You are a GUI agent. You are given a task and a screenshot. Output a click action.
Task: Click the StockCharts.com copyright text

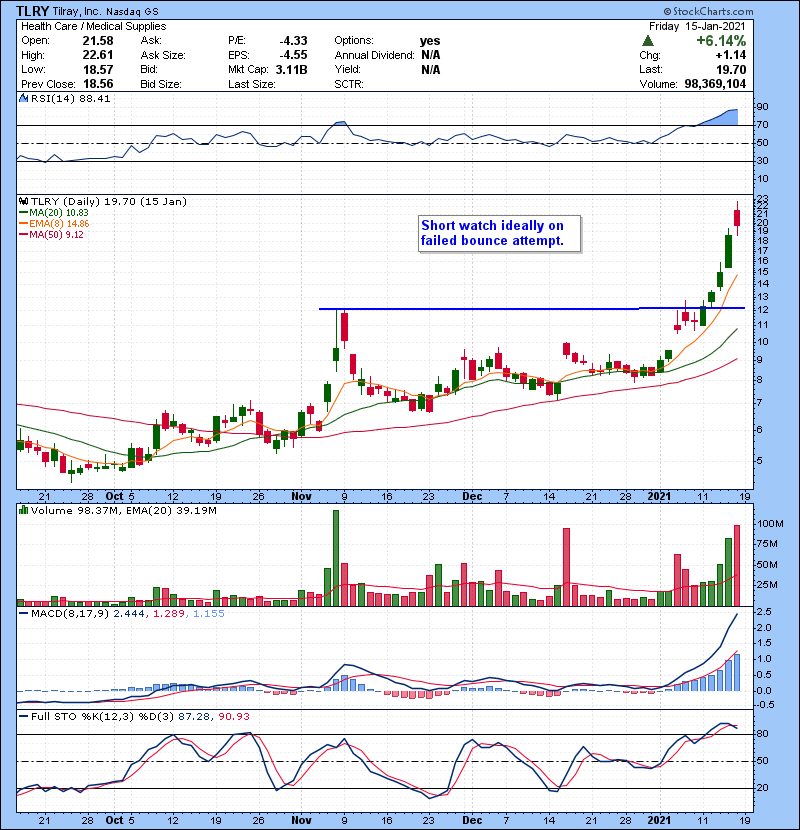click(708, 11)
